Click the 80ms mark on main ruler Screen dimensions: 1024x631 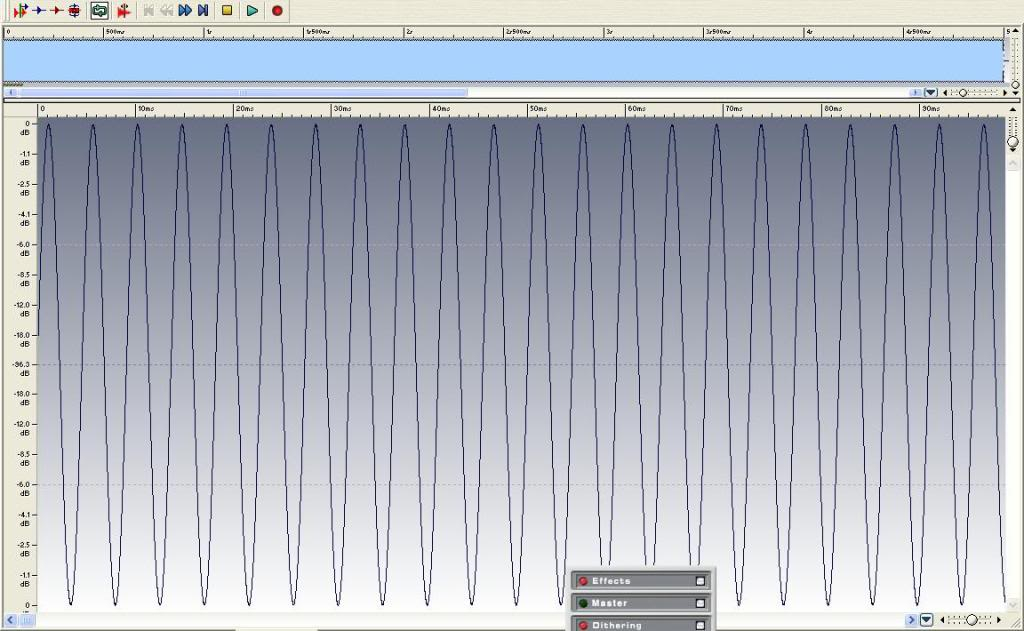(833, 108)
